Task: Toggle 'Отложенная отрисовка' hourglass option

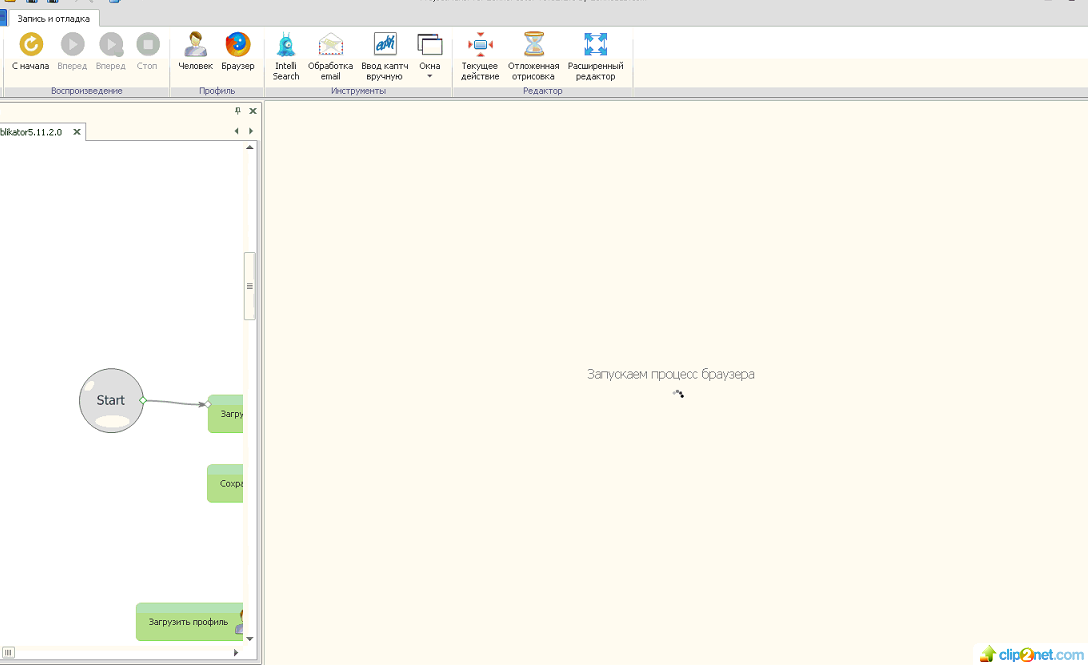Action: pyautogui.click(x=534, y=45)
